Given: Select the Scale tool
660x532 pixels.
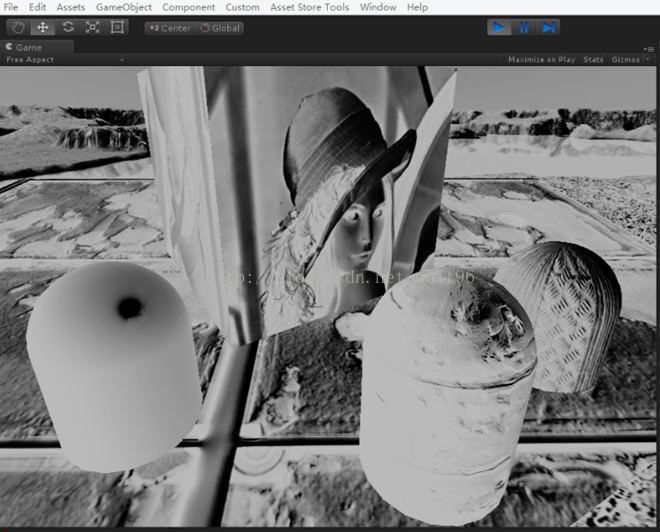Looking at the screenshot, I should coord(93,27).
